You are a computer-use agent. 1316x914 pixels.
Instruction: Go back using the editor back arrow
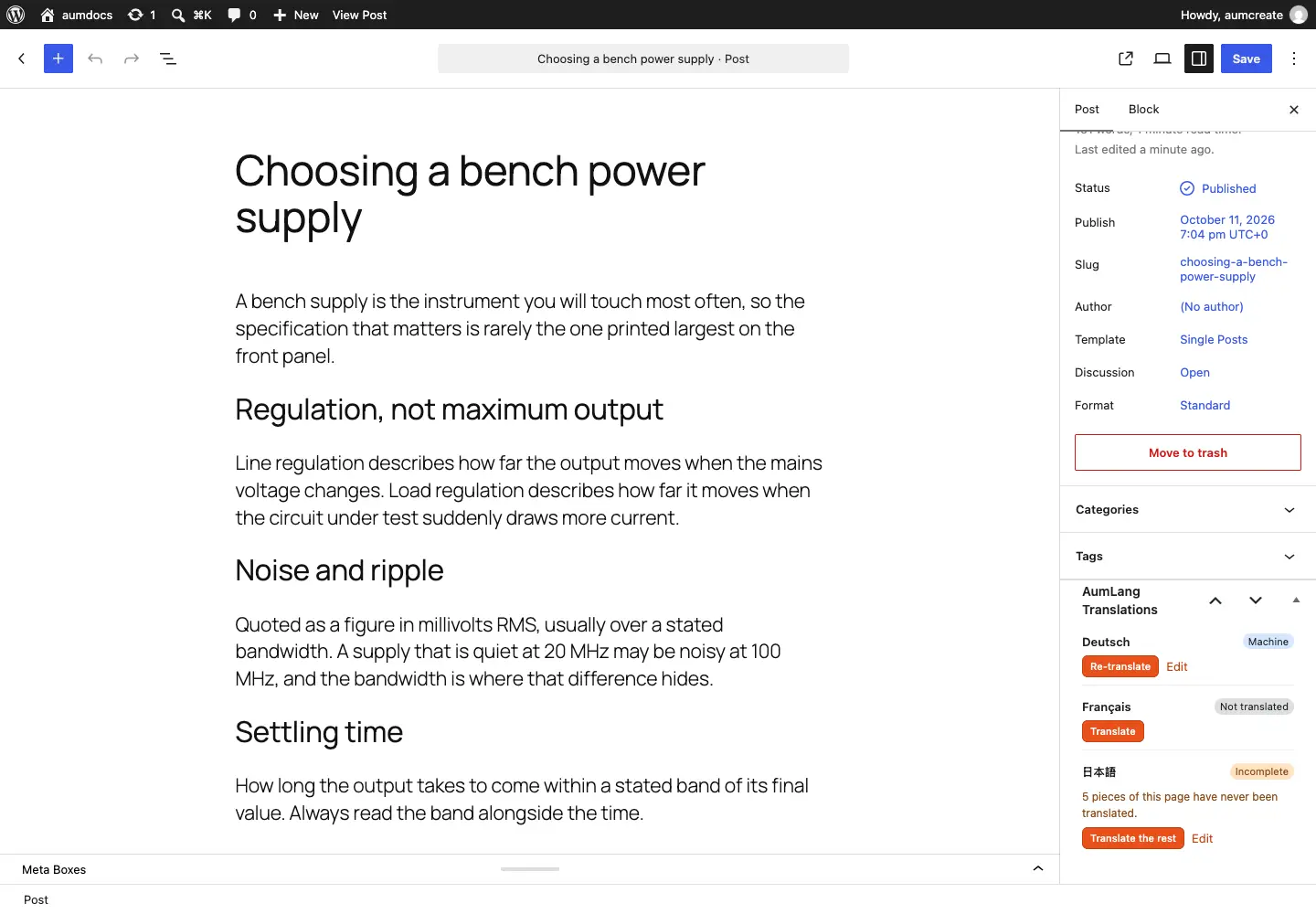pos(22,58)
